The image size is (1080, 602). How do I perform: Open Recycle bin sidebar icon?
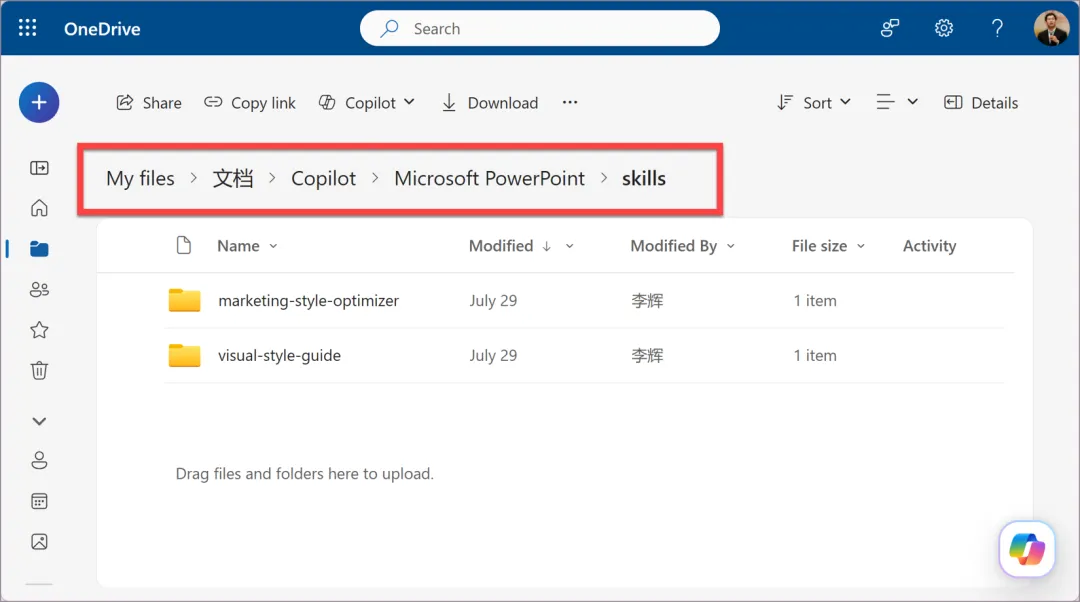coord(39,371)
